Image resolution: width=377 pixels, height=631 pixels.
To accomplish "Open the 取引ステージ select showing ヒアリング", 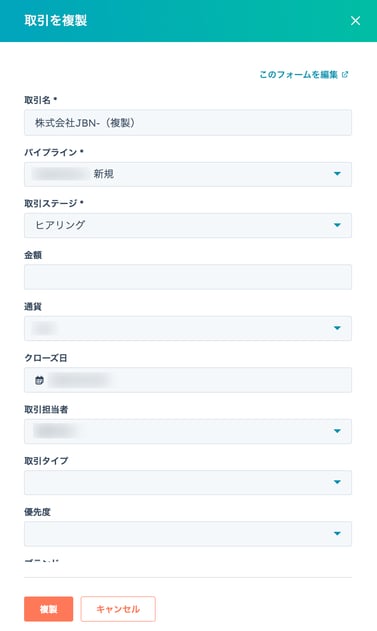I will pos(188,225).
